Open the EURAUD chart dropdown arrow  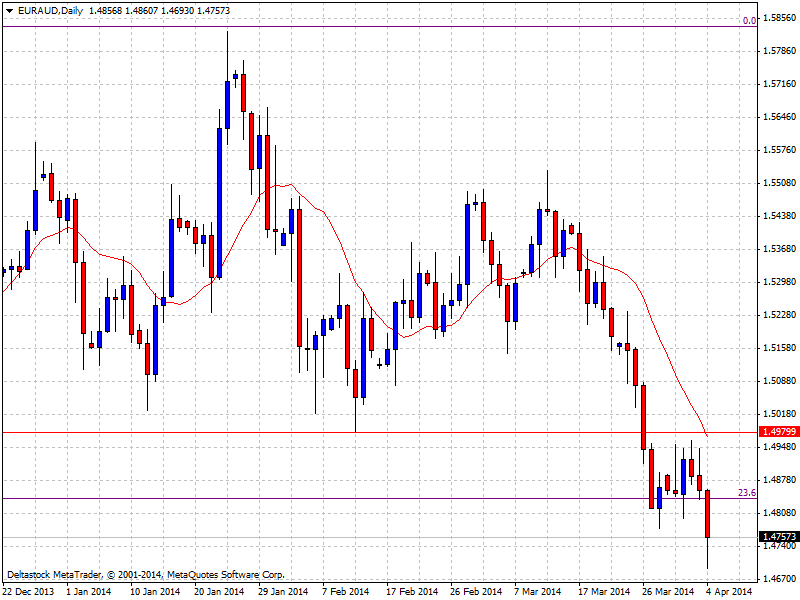point(10,11)
